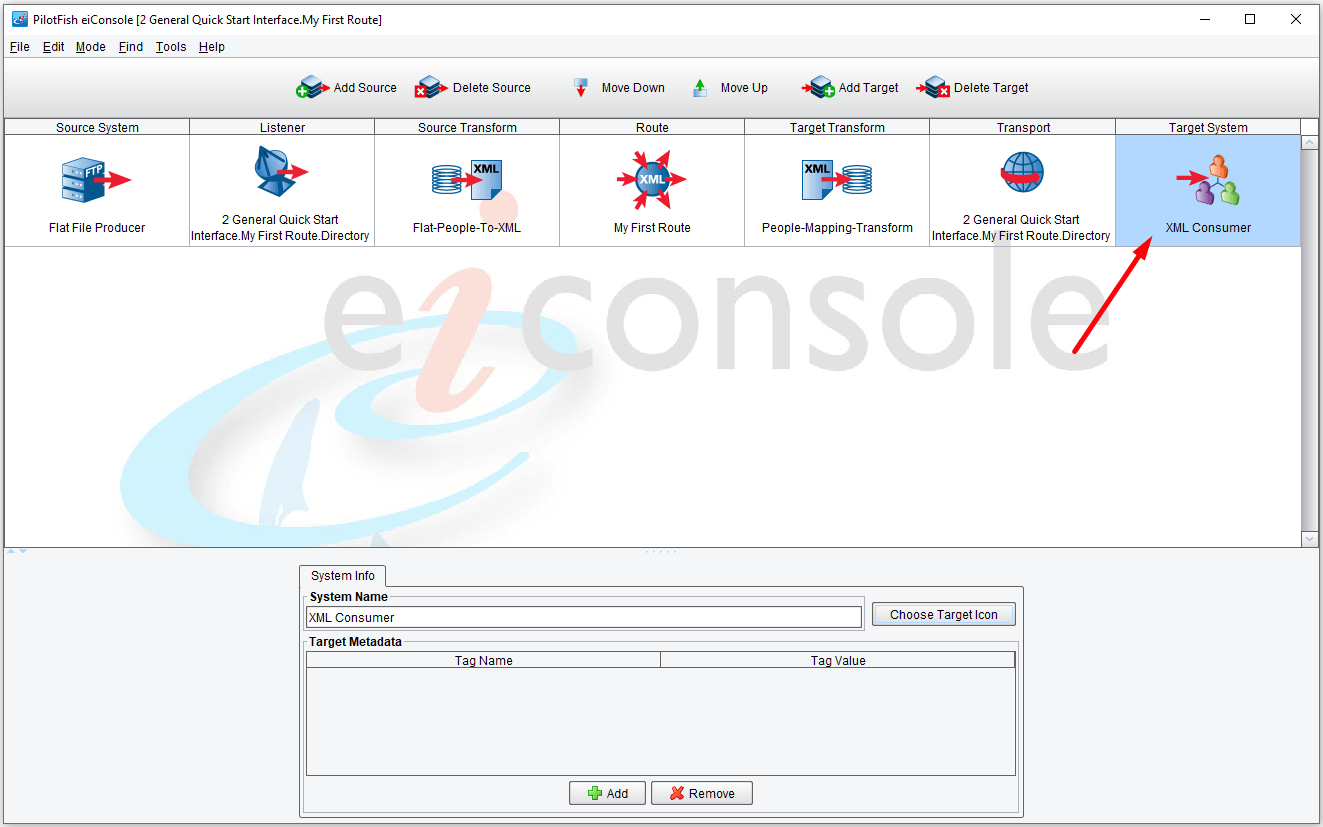
Task: Click the Remove metadata button
Action: (702, 793)
